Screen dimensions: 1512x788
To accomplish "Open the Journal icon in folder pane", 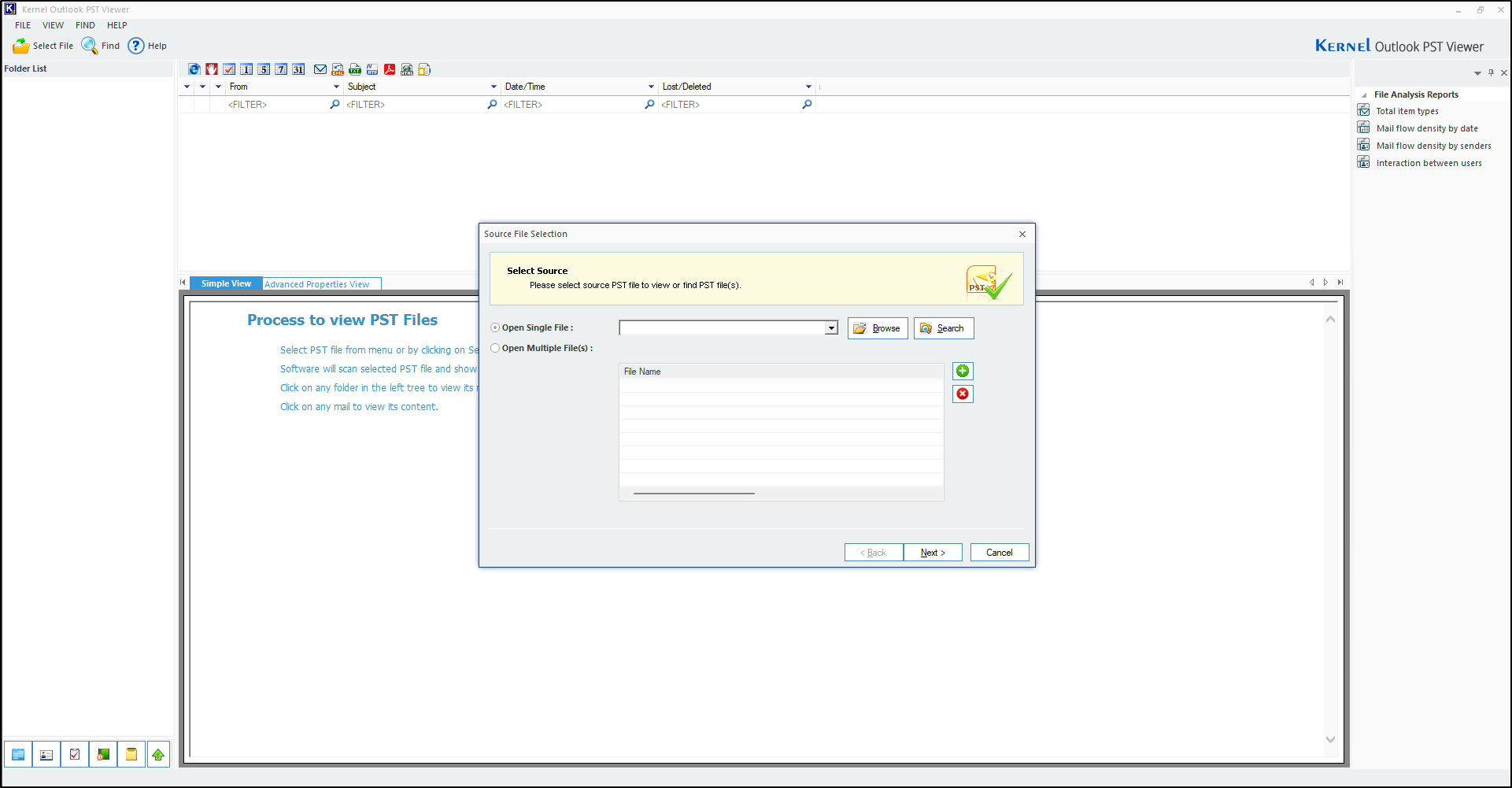I will (x=103, y=754).
